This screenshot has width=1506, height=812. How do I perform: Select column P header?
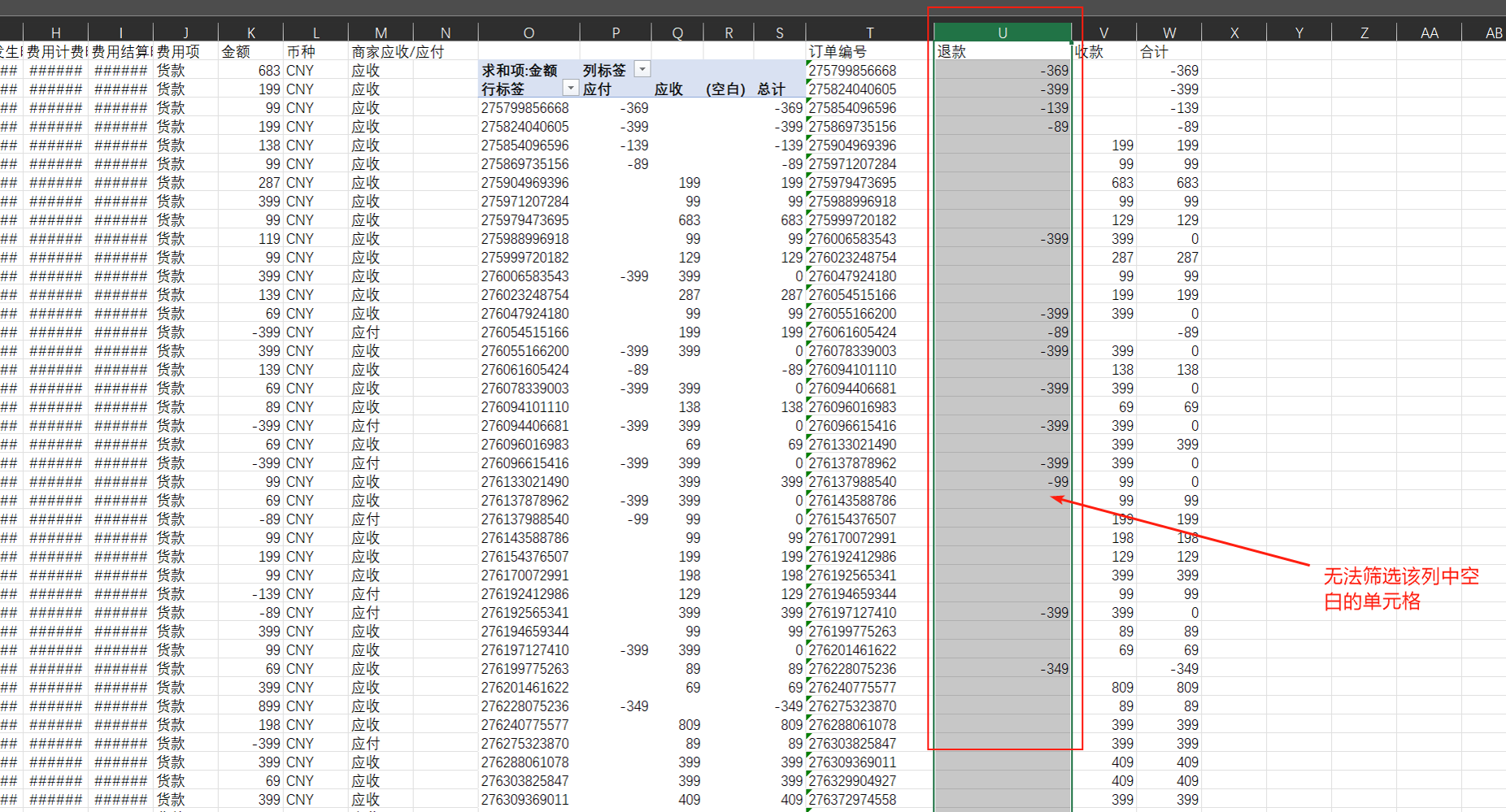pos(616,33)
